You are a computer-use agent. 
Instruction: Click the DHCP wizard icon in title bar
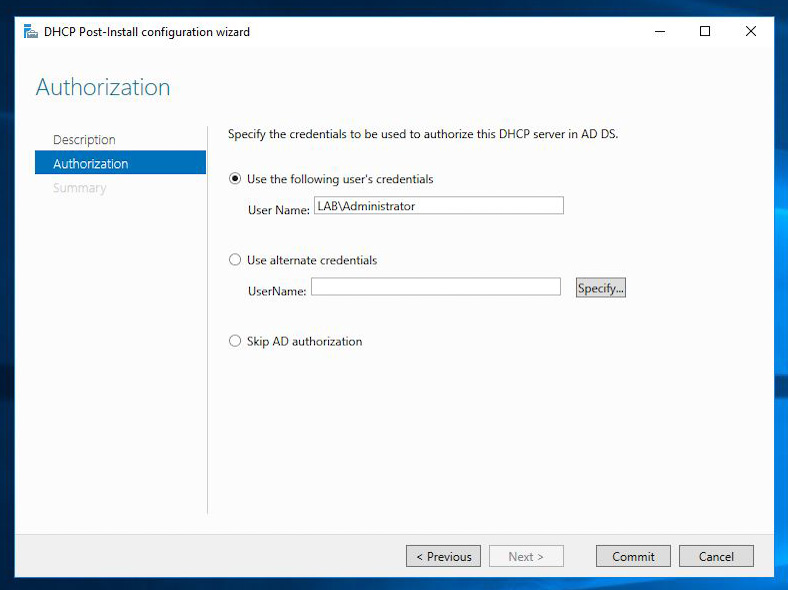pyautogui.click(x=31, y=32)
